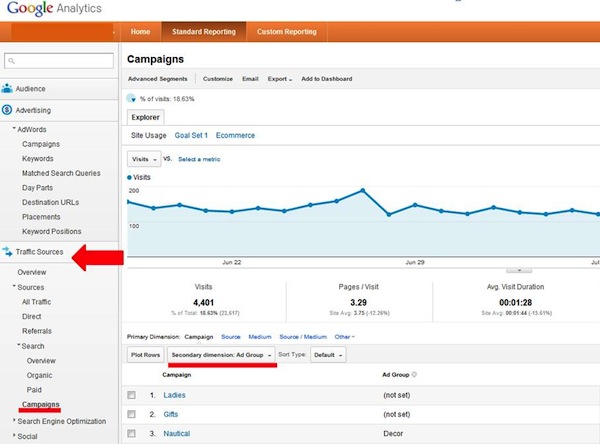Screen dimensions: 600x444
Task: Open the account selector dropdown arrow
Action: click(114, 32)
